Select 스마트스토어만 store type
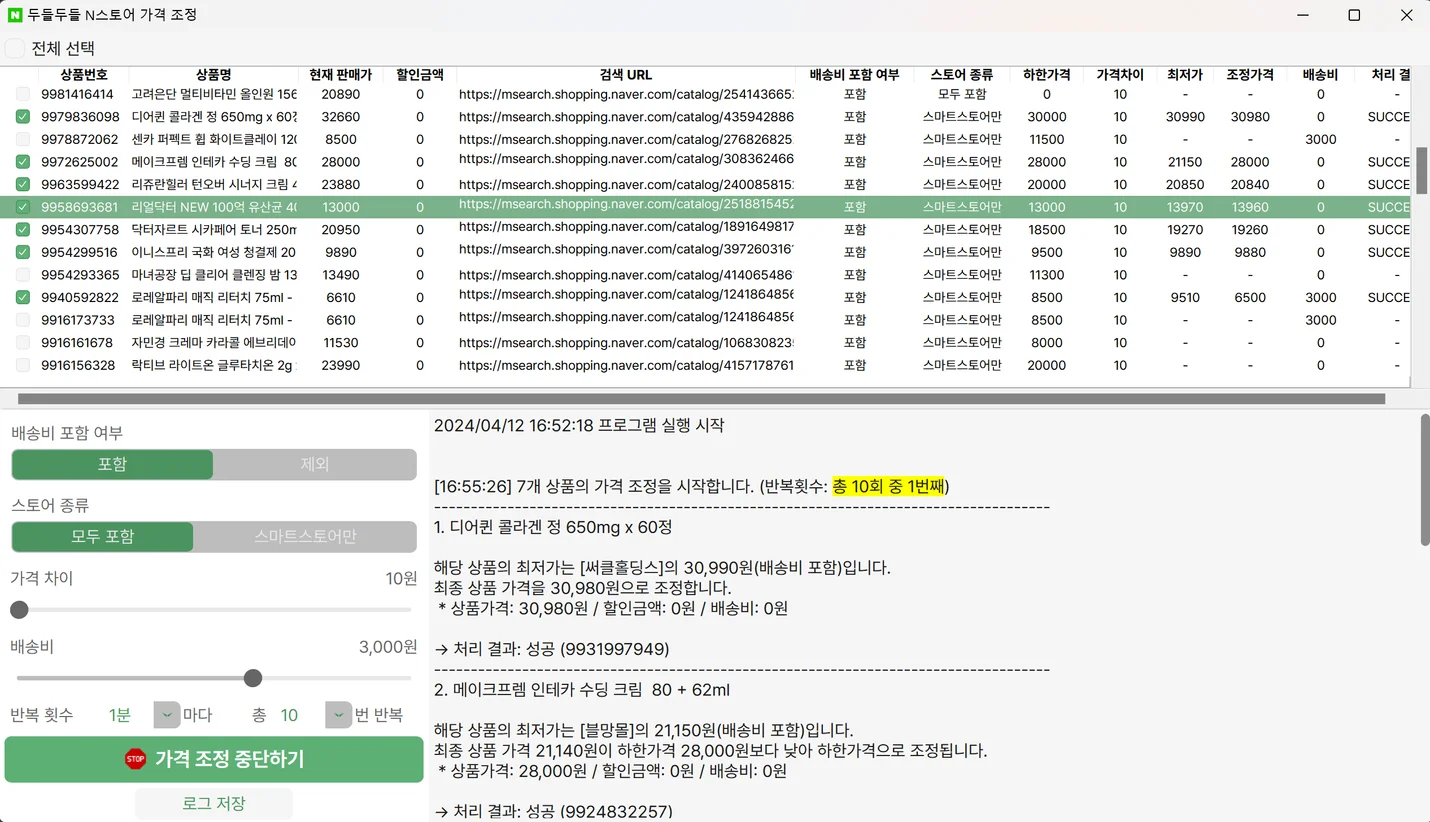 305,536
